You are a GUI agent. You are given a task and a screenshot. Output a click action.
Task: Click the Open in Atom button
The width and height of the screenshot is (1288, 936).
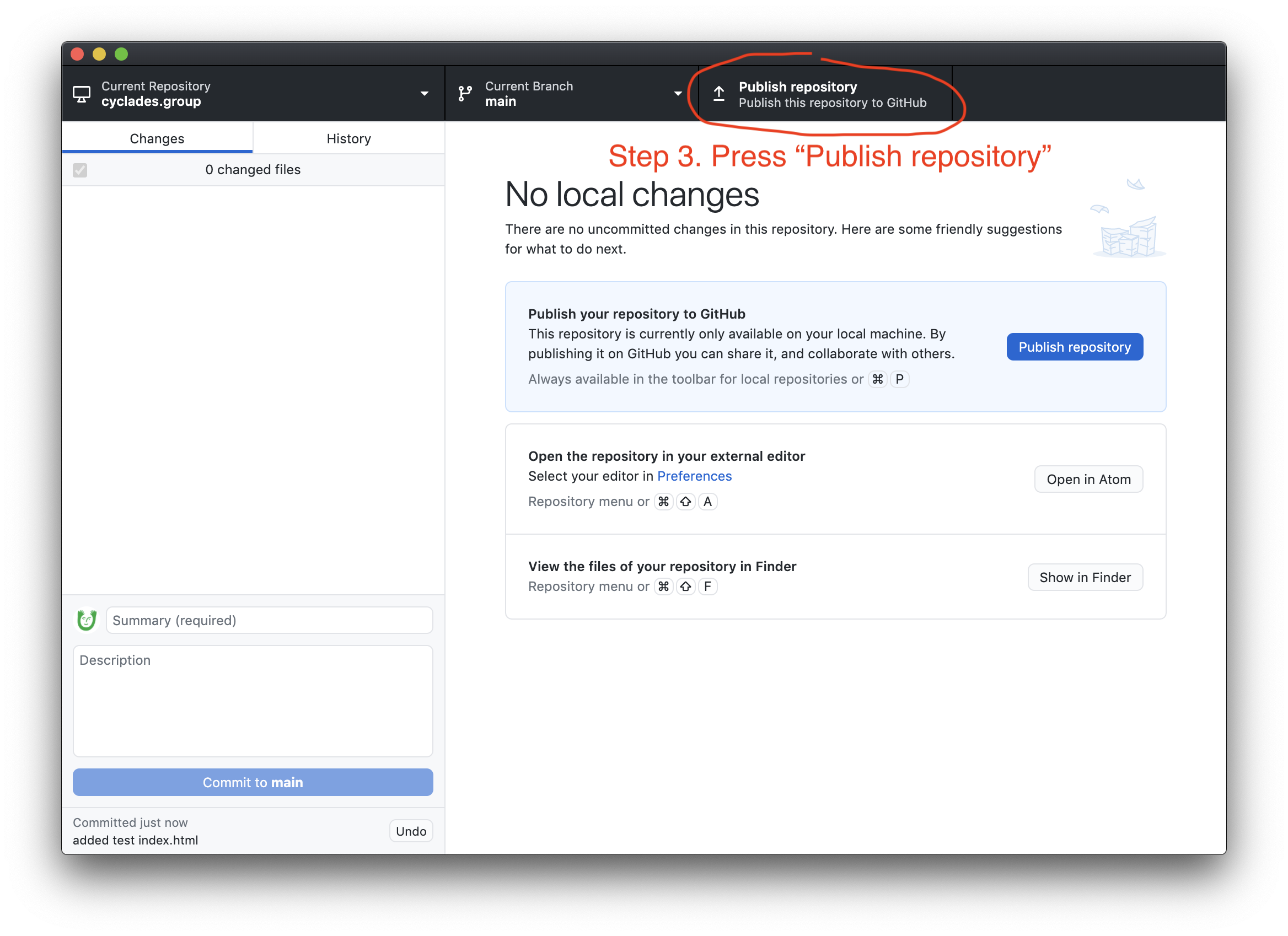click(1088, 480)
